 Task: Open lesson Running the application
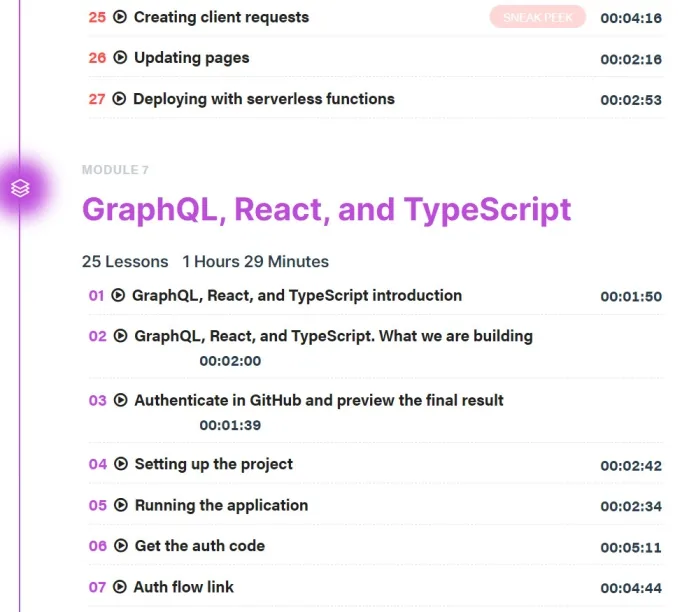(222, 505)
